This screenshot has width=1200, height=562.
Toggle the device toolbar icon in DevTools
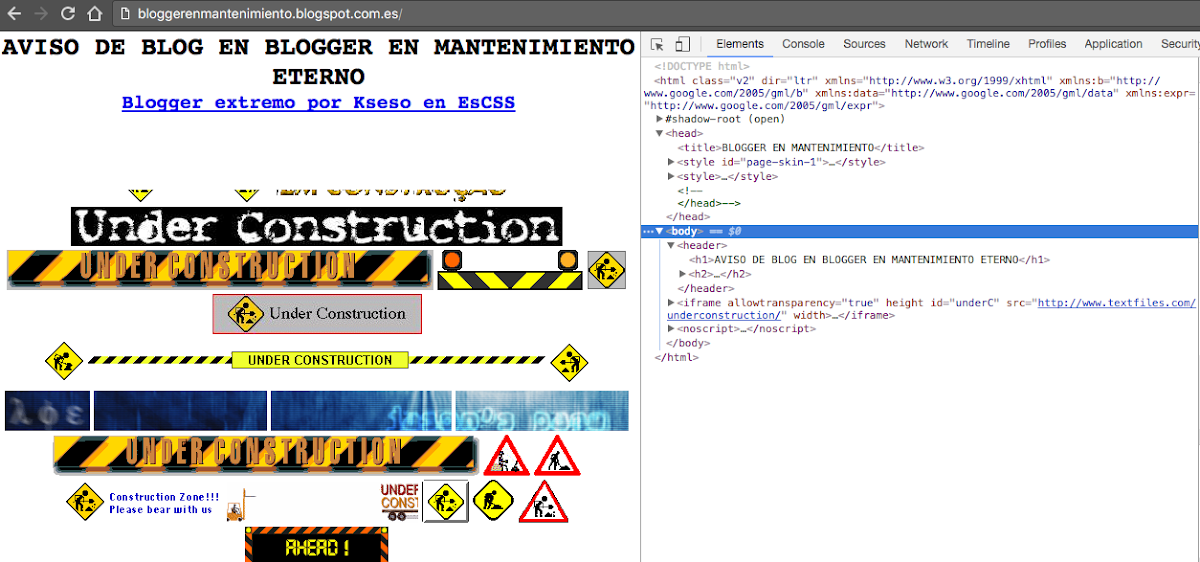pyautogui.click(x=682, y=44)
